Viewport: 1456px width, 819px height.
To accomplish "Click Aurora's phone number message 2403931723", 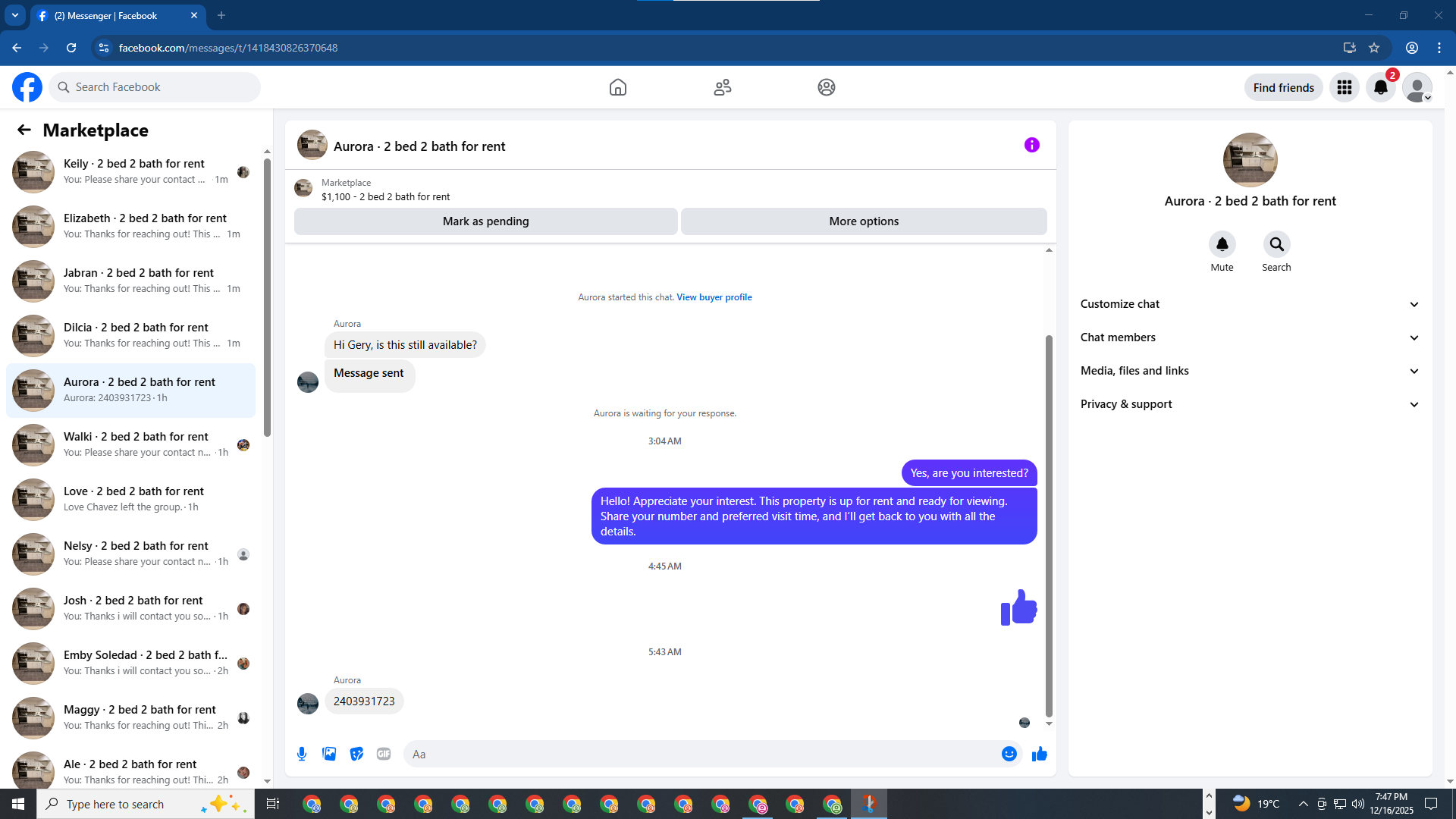I will coord(364,701).
